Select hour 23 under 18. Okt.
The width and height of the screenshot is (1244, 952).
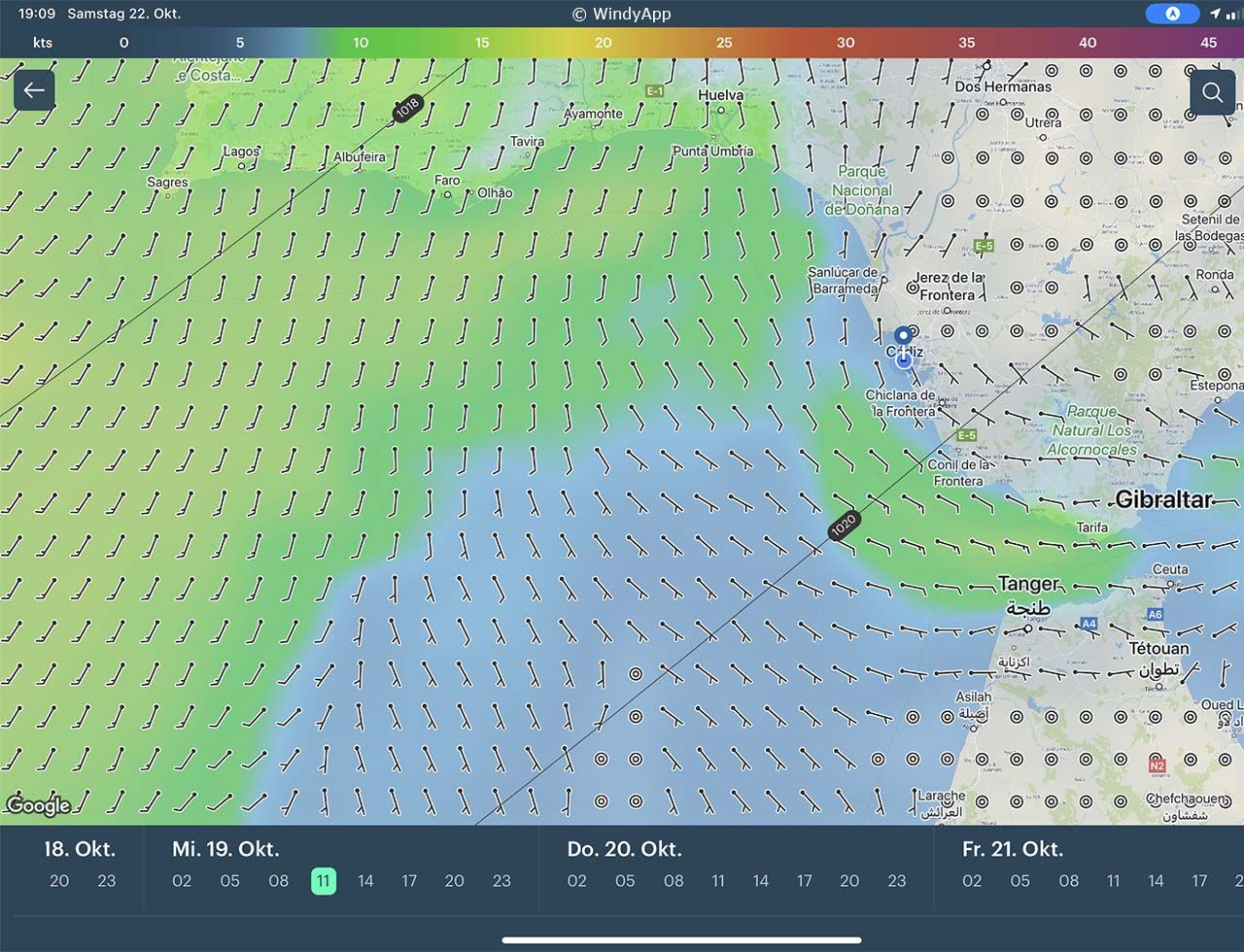107,881
